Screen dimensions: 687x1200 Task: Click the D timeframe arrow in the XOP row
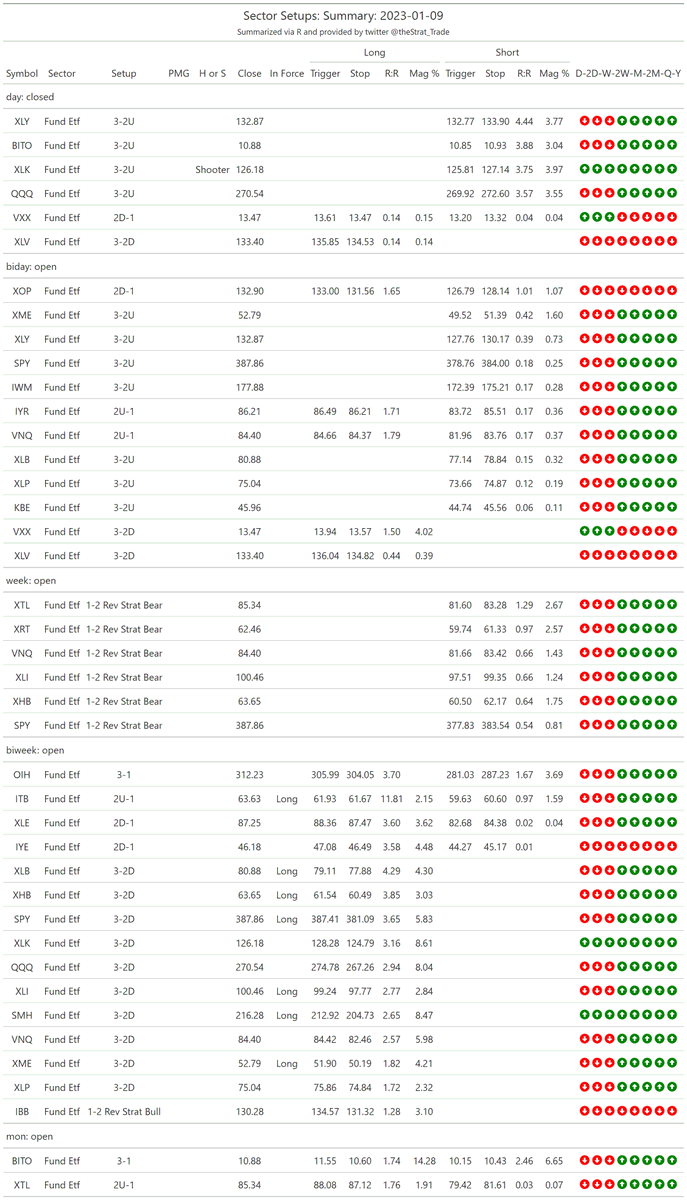pos(584,291)
